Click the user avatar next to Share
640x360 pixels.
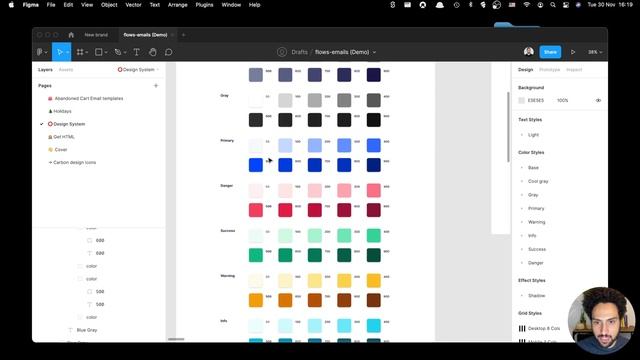[x=529, y=52]
